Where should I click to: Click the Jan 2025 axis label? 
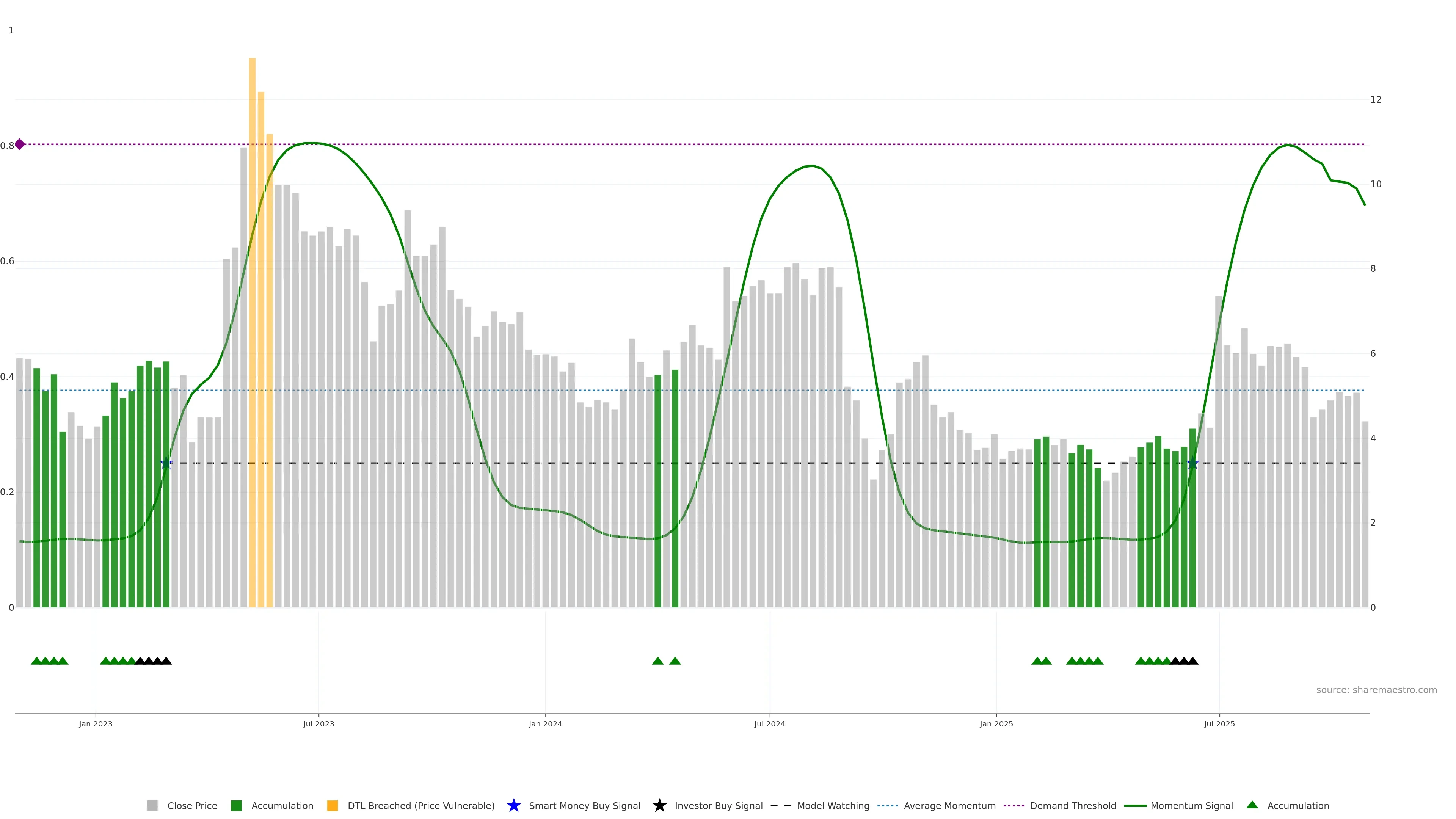click(x=996, y=723)
